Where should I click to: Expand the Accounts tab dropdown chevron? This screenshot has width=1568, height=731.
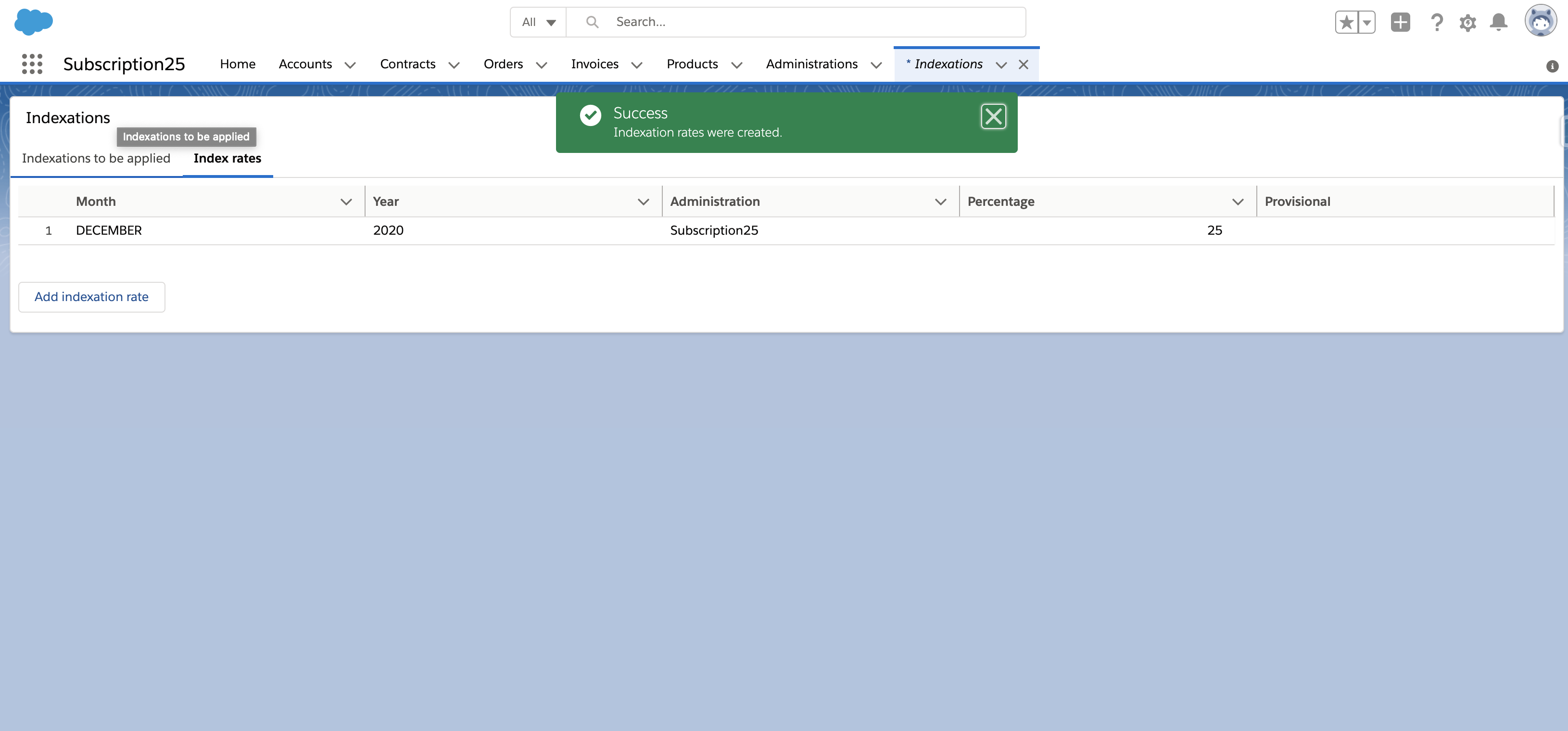click(350, 65)
